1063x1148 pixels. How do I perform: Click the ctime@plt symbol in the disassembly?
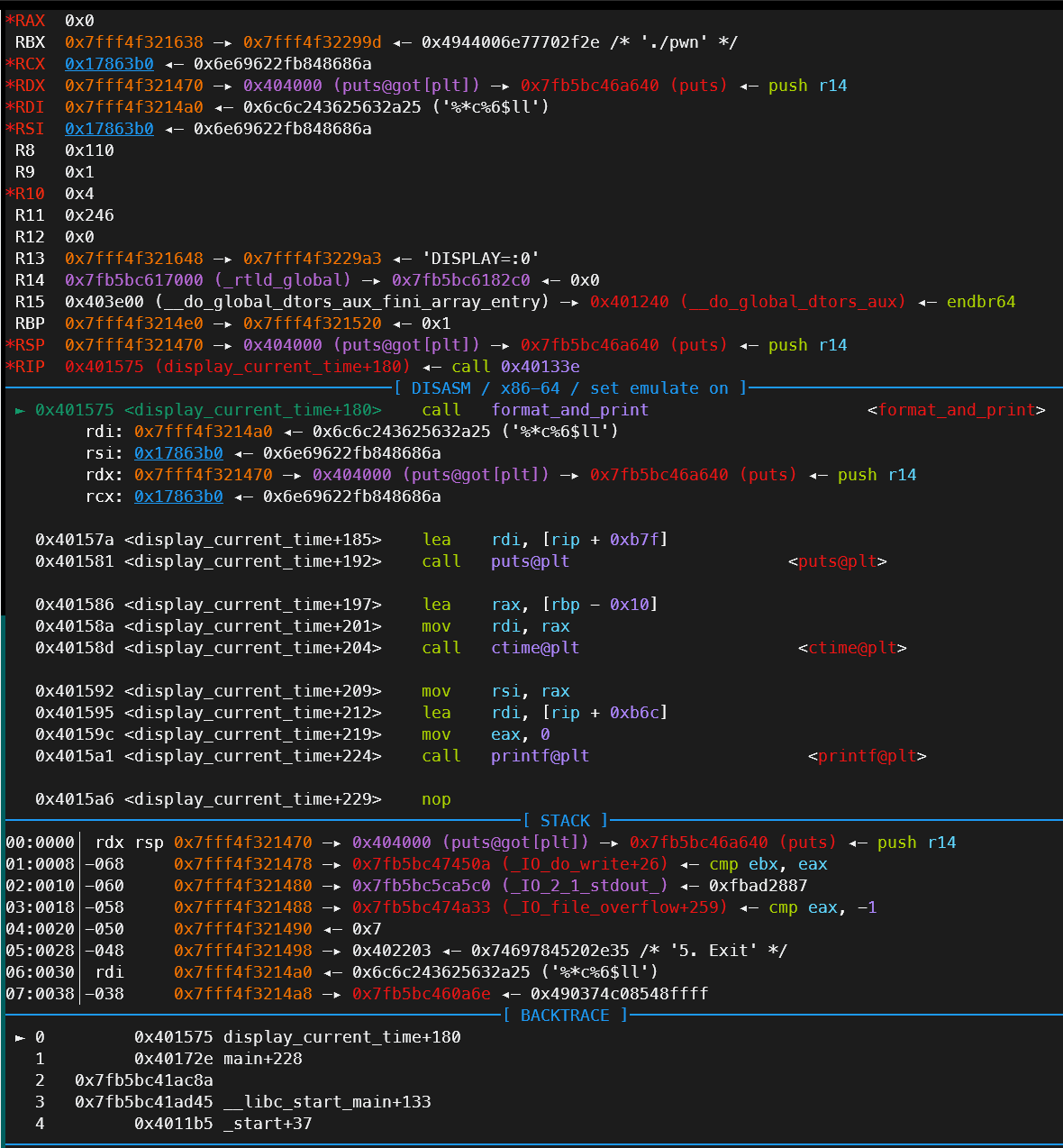535,647
